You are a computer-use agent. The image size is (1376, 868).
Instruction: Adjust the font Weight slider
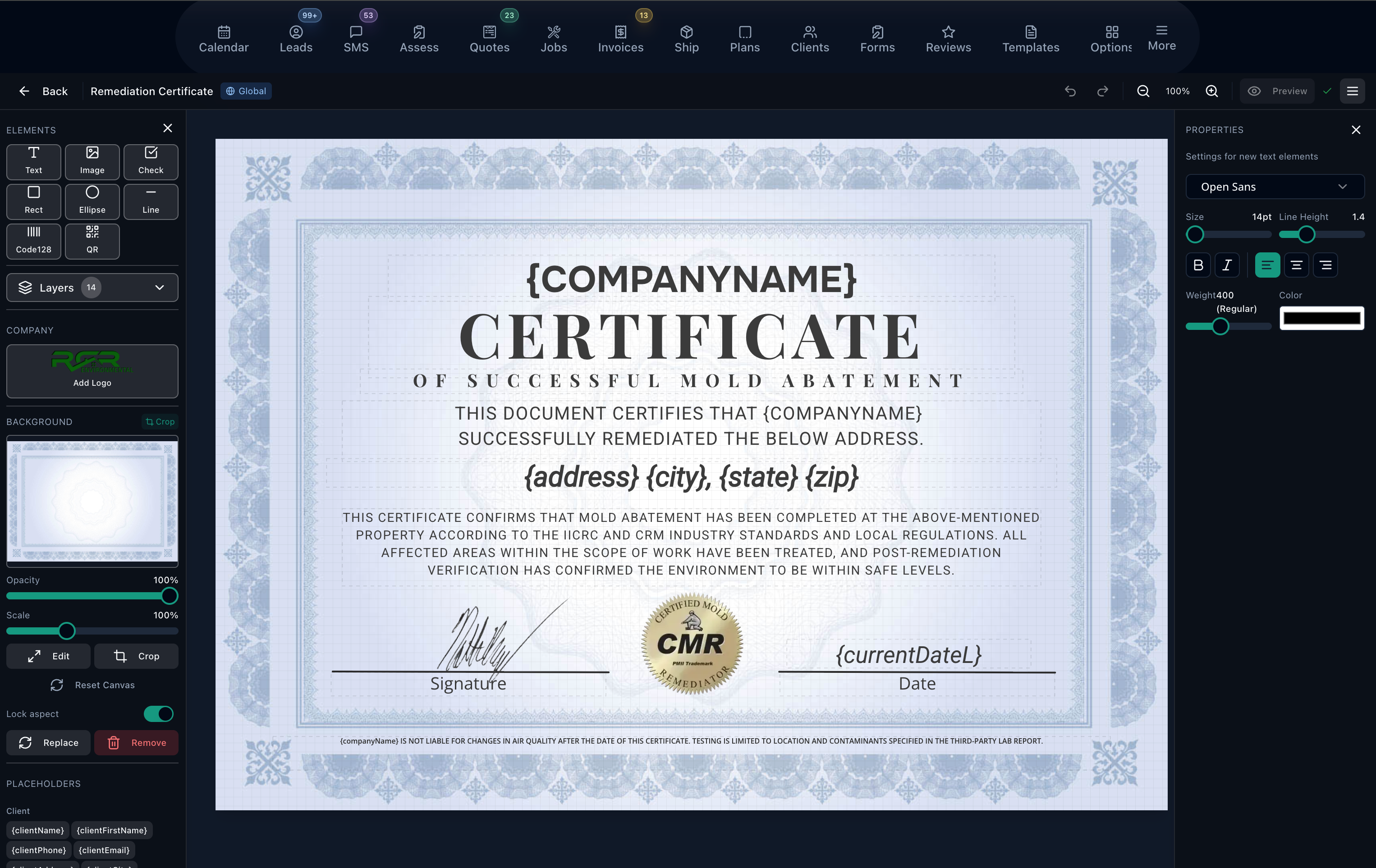pos(1228,326)
